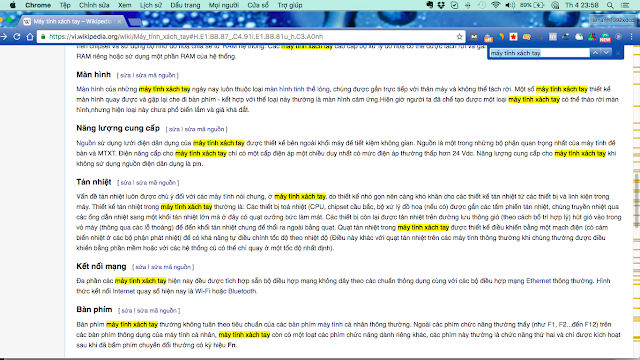Viewport: 640px width, 360px height.
Task: Open the Mọi người menu
Action: [x=224, y=5]
